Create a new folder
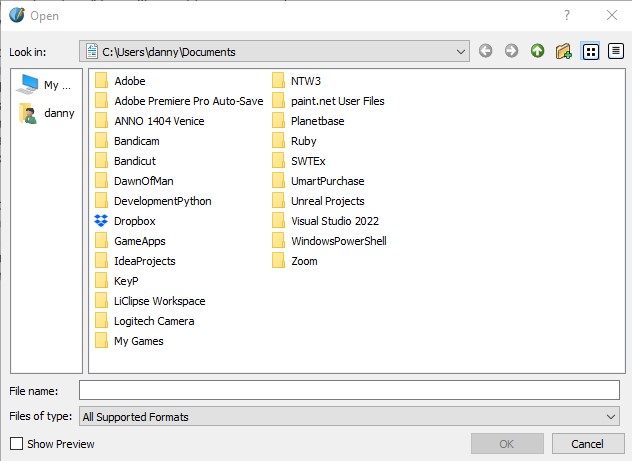 564,51
